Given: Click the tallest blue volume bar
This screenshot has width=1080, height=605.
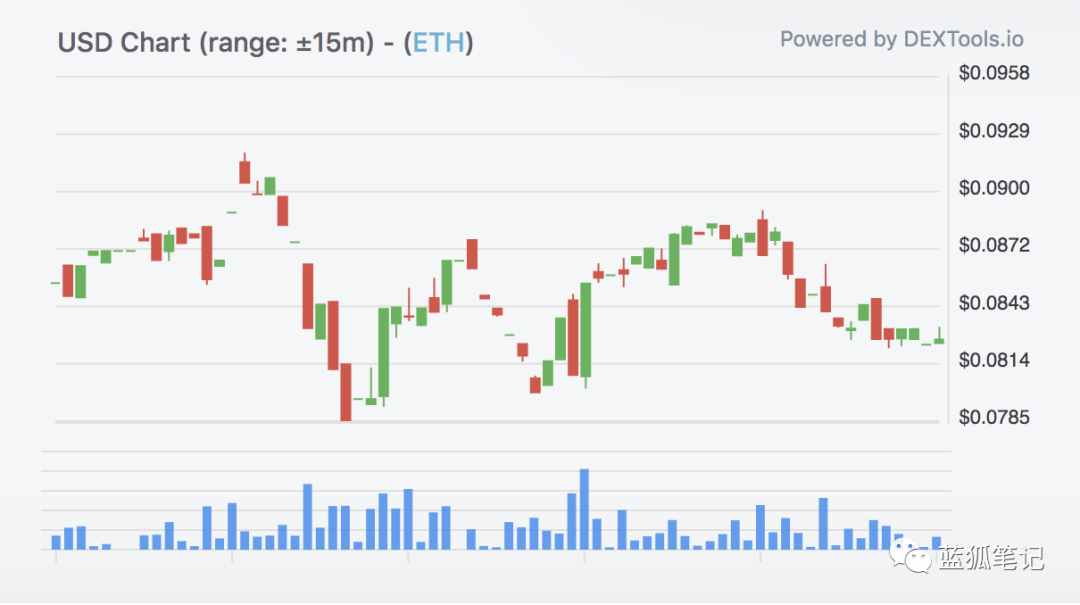Looking at the screenshot, I should point(584,509).
